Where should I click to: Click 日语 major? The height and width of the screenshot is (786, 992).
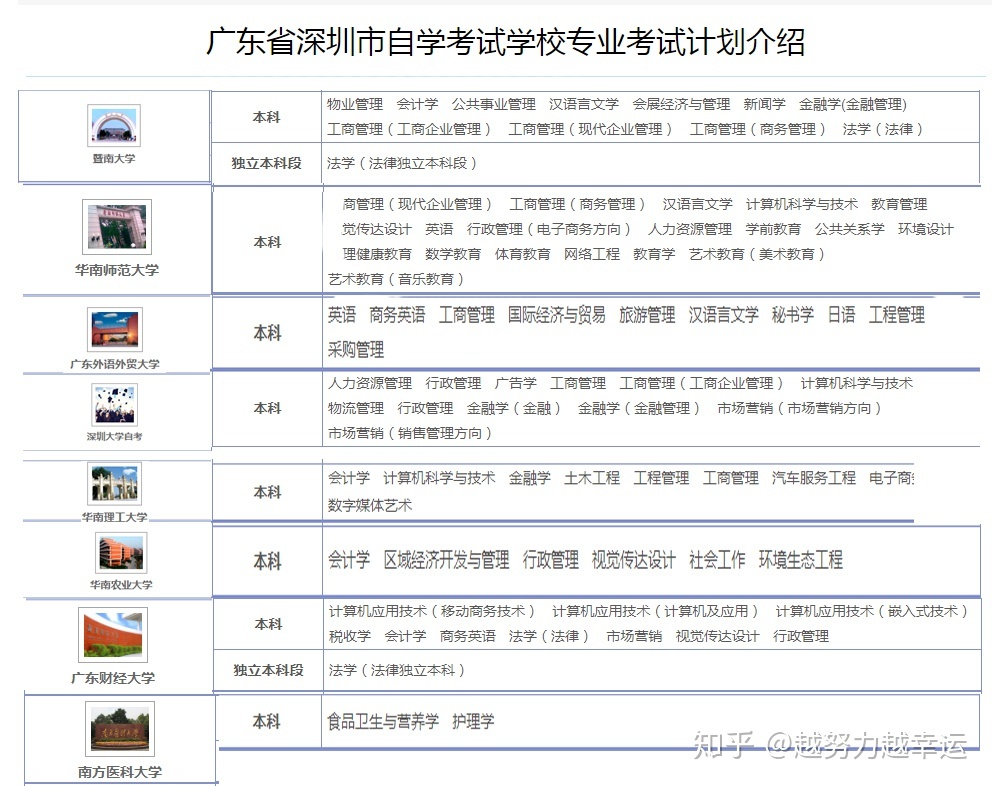[x=841, y=315]
